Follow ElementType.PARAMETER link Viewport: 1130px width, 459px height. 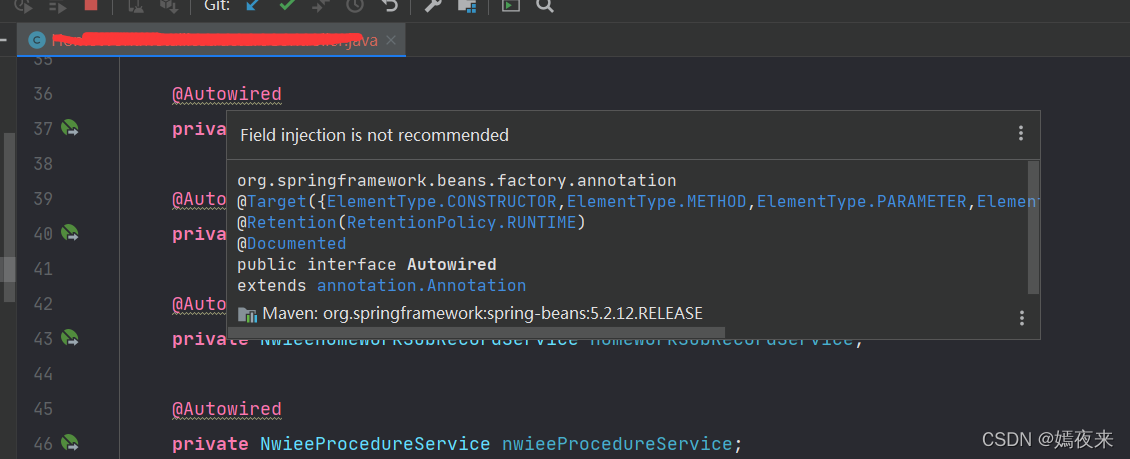coord(861,202)
